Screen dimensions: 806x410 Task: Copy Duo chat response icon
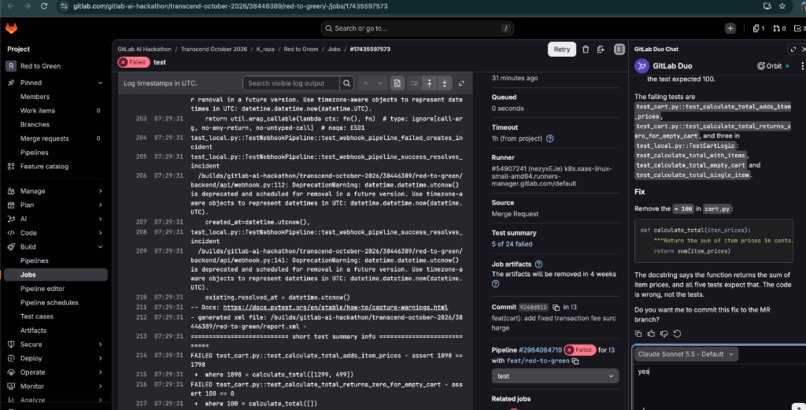(x=638, y=333)
